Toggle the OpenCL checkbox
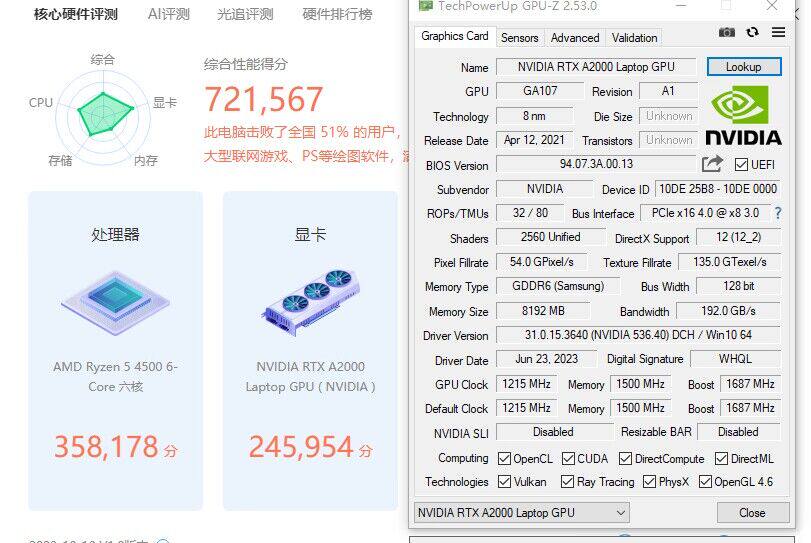Image resolution: width=811 pixels, height=543 pixels. [x=504, y=458]
